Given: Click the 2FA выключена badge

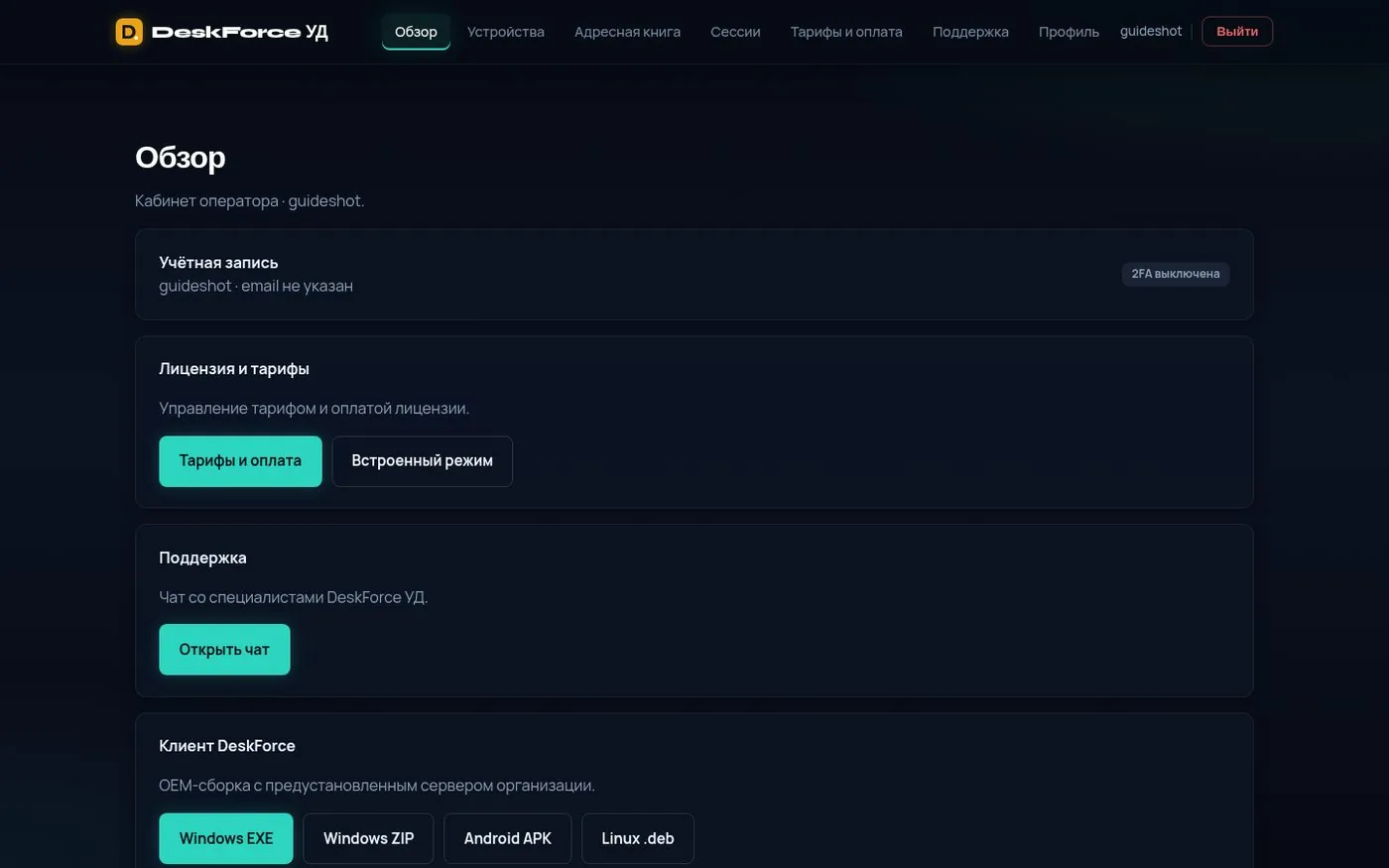Looking at the screenshot, I should [x=1176, y=274].
